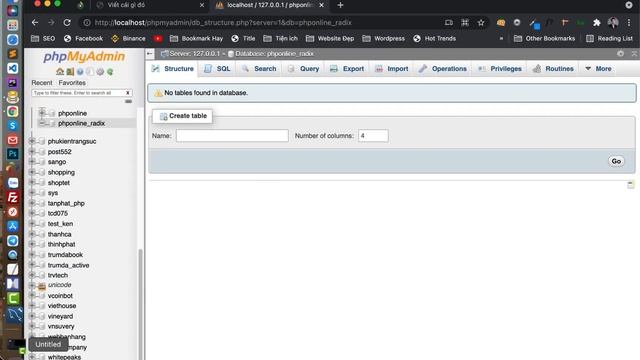Open the Chrome three-dot menu

click(629, 22)
